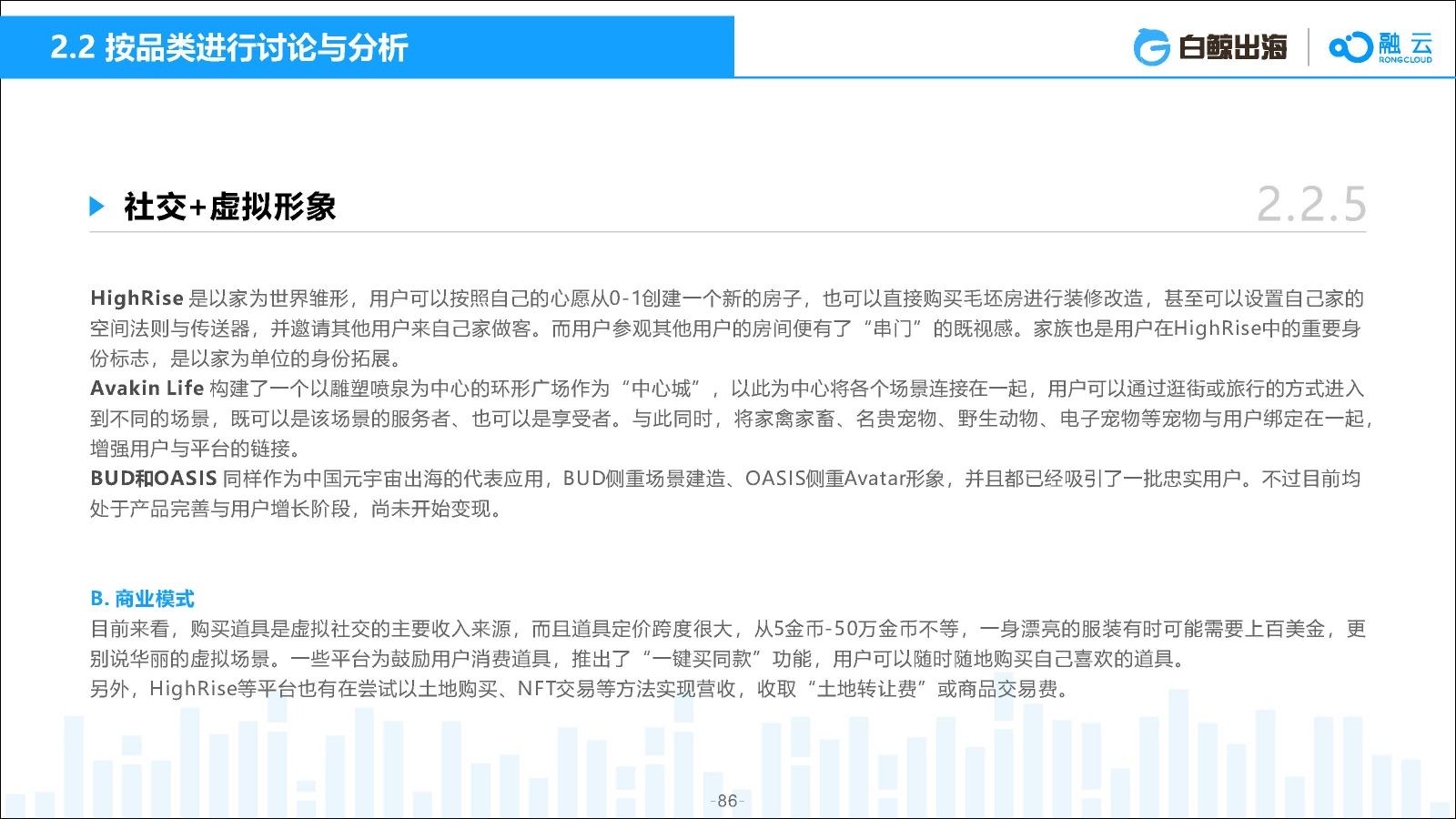Image resolution: width=1456 pixels, height=819 pixels.
Task: Click the page number "86"
Action: 727,801
